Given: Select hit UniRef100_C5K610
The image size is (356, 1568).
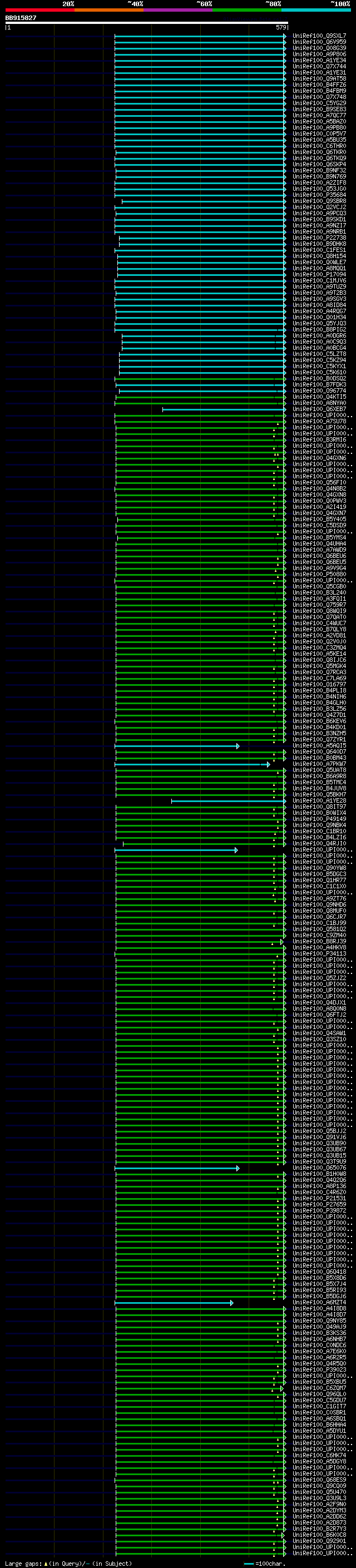Looking at the screenshot, I should coord(319,373).
